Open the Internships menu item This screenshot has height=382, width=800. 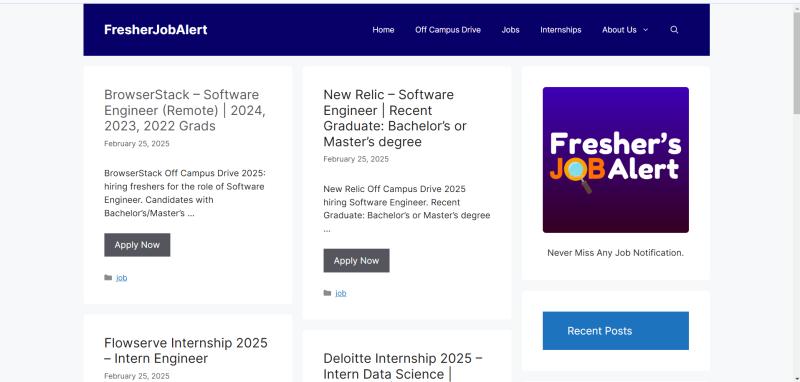point(561,30)
